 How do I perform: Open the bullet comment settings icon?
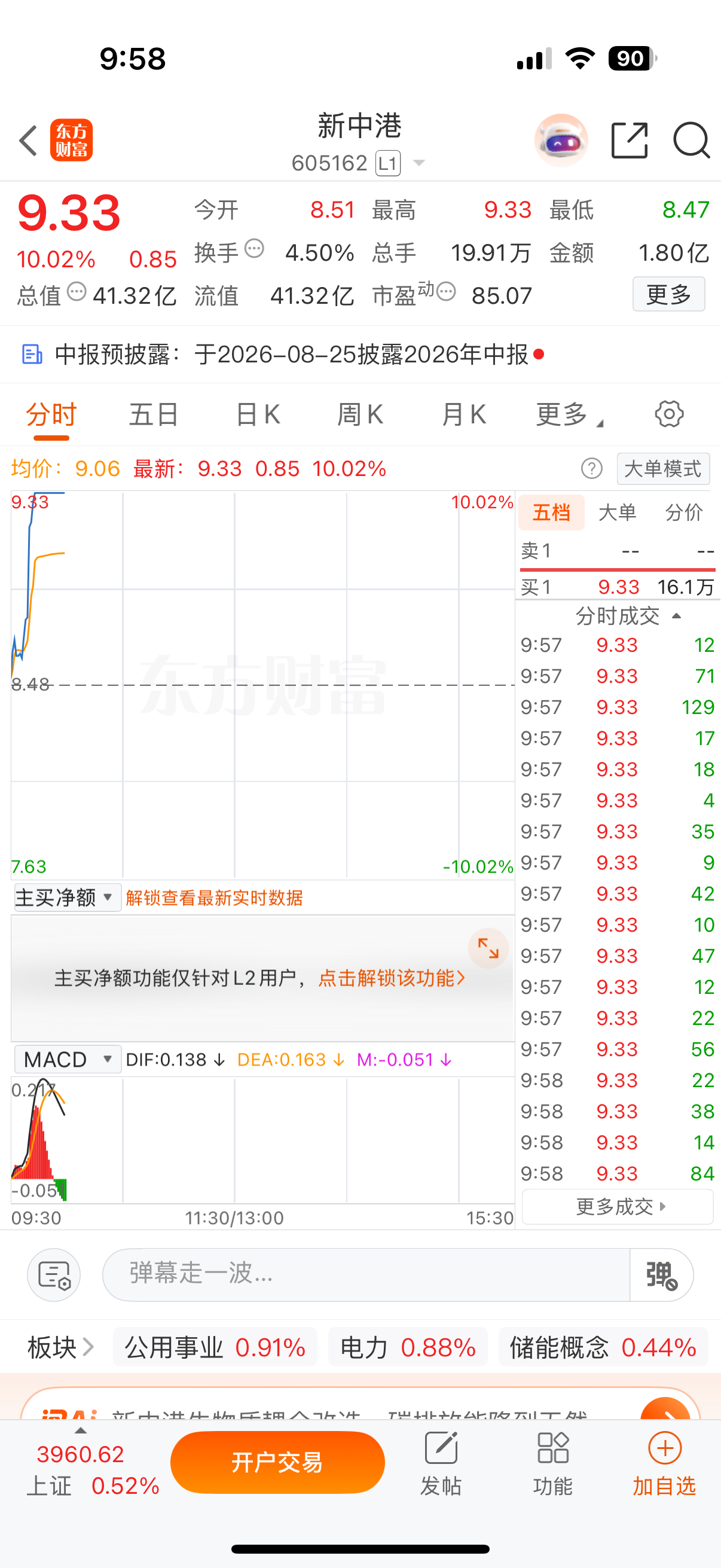point(54,1274)
